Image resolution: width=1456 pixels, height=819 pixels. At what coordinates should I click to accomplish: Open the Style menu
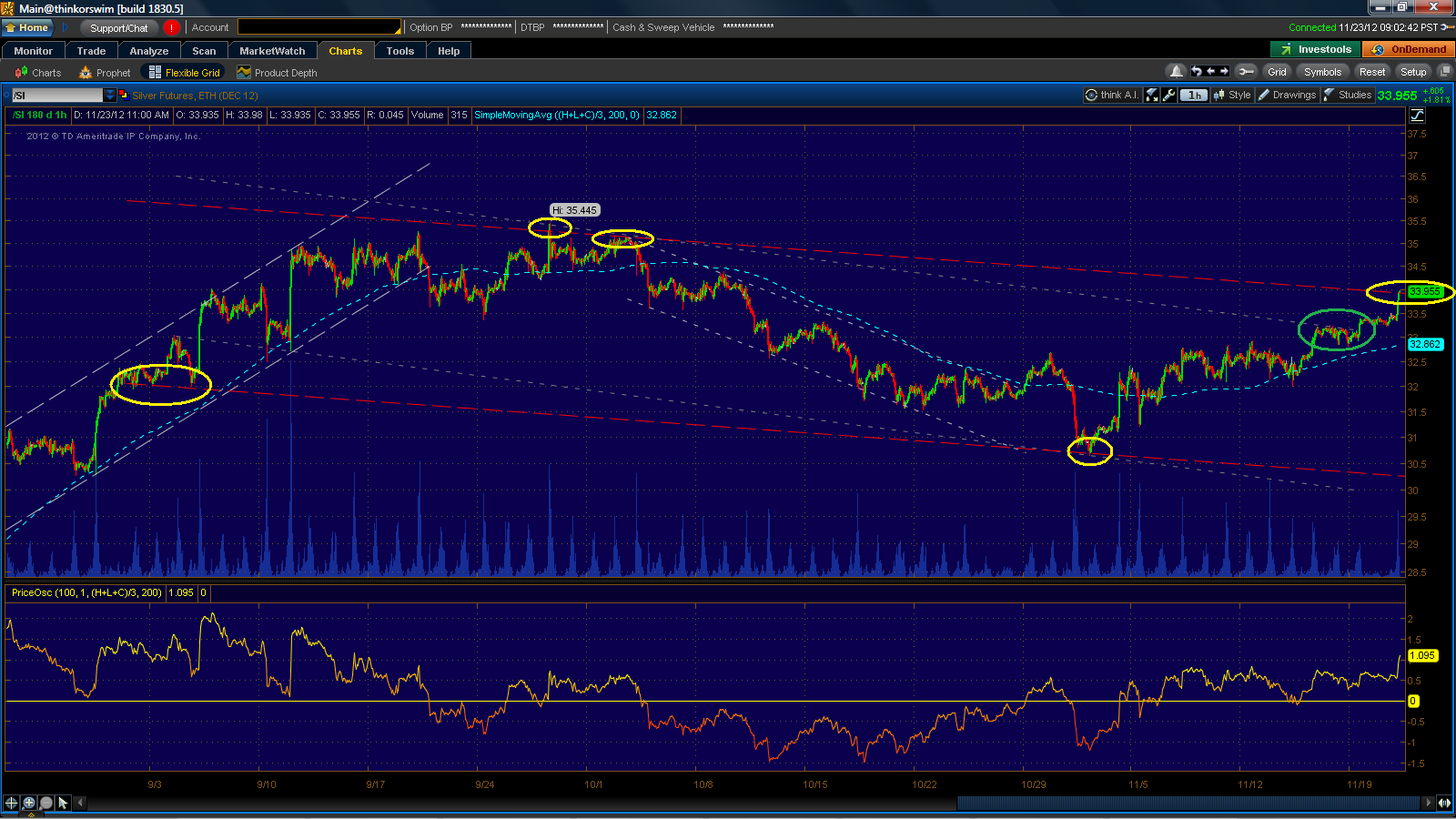(1232, 95)
